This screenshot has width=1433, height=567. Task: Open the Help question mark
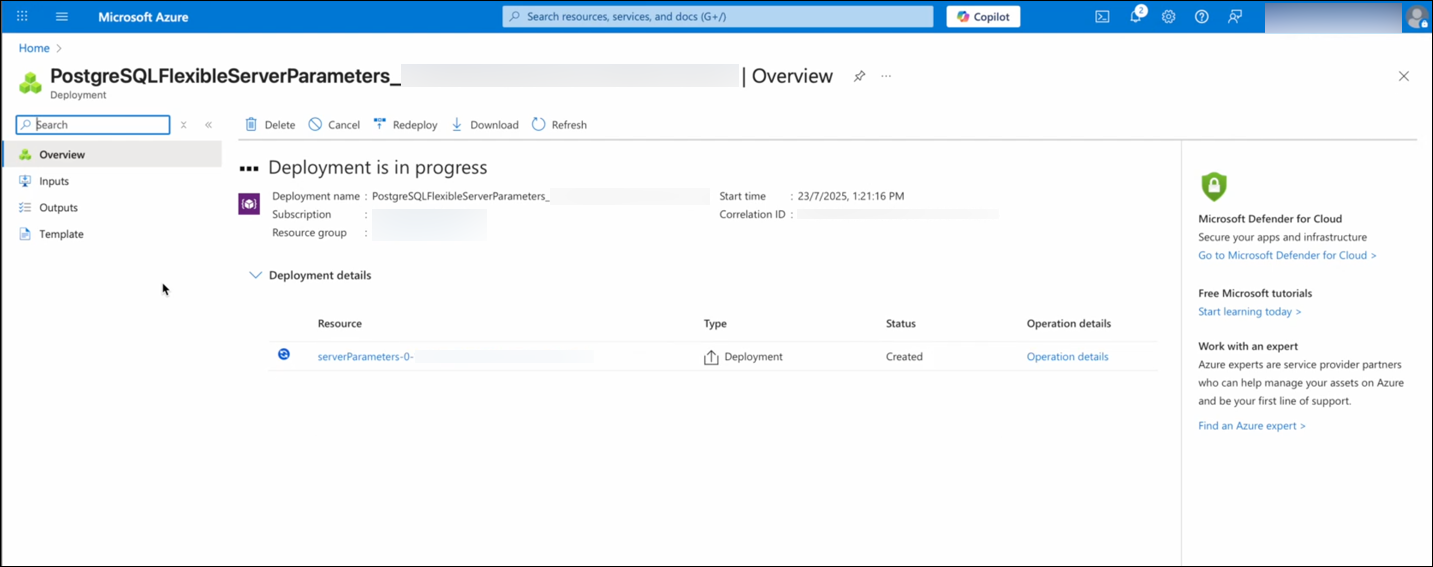tap(1202, 17)
